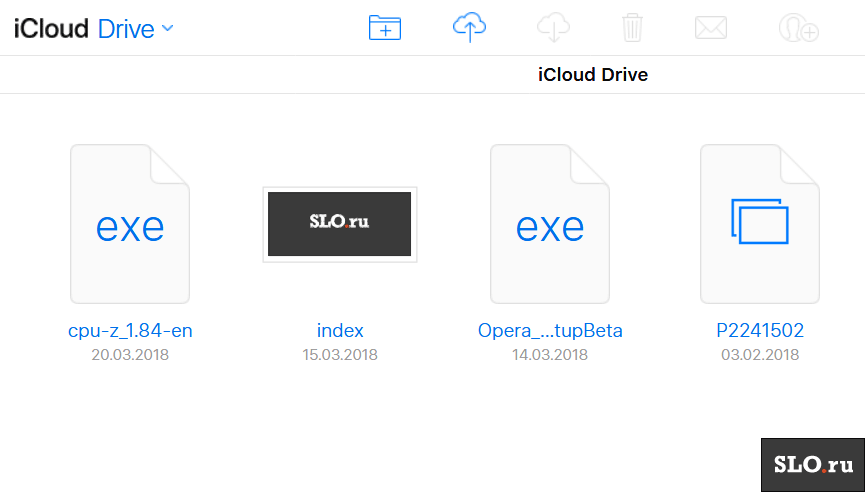This screenshot has height=492, width=865.
Task: Click the date 03.02.2018
Action: pyautogui.click(x=760, y=354)
